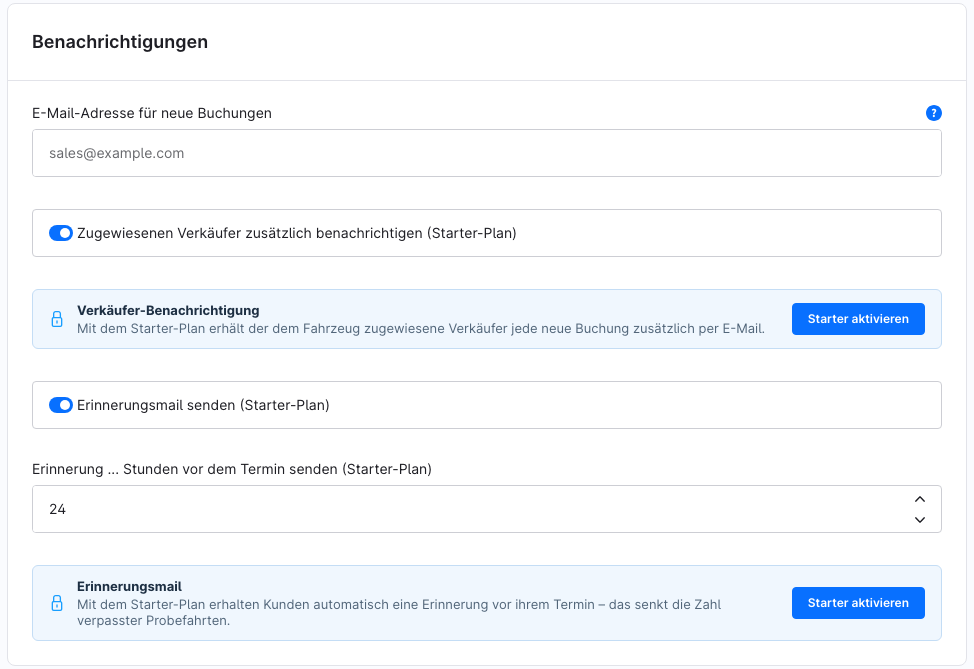Click Starter aktivieren in Verkäufer-Benachrichtigung banner
Viewport: 974px width, 669px height.
coord(858,319)
